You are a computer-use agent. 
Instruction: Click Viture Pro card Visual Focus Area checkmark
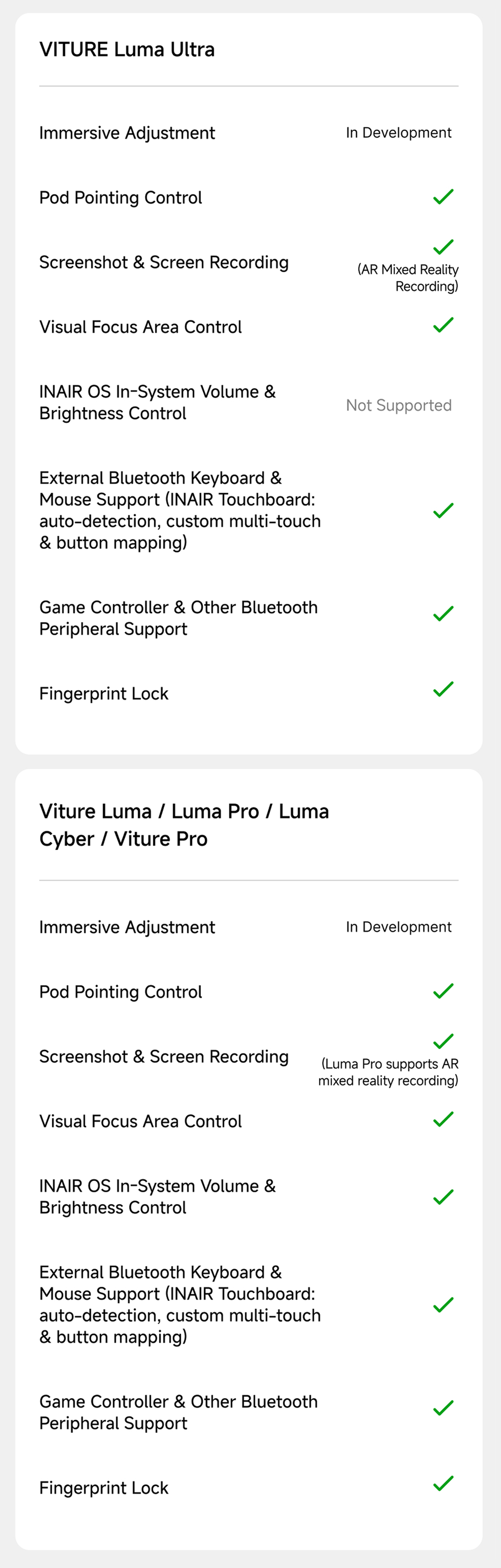click(x=443, y=1119)
